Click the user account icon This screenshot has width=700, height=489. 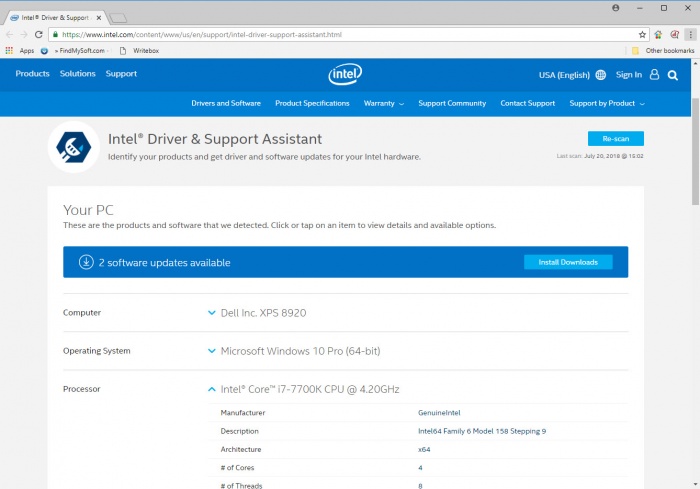[x=654, y=75]
